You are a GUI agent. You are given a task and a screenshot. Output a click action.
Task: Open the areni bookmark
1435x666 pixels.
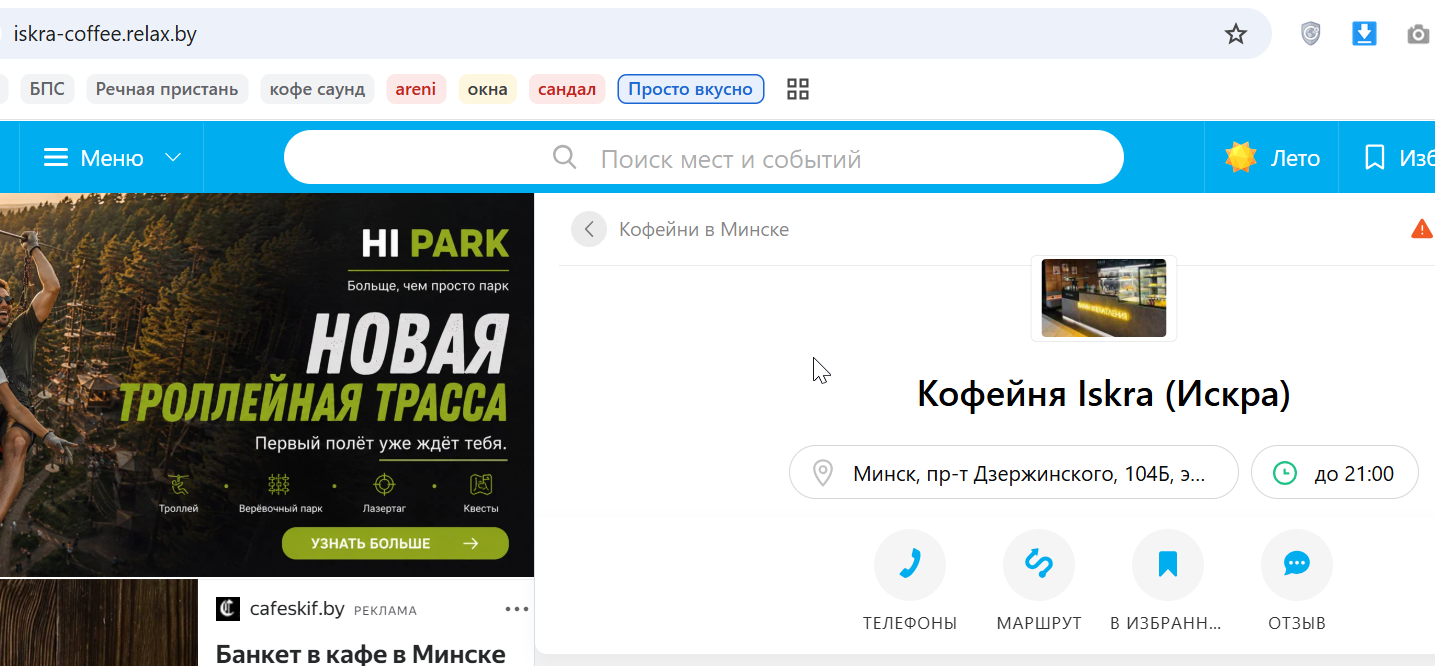416,89
